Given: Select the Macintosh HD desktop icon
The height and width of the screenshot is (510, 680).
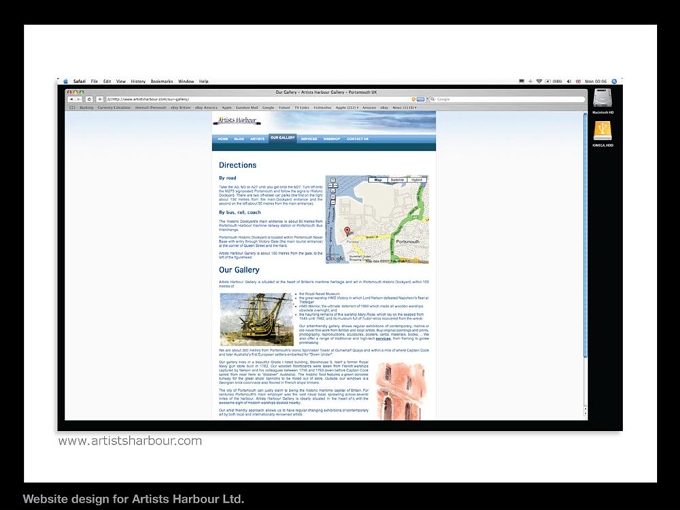Looking at the screenshot, I should [x=603, y=101].
